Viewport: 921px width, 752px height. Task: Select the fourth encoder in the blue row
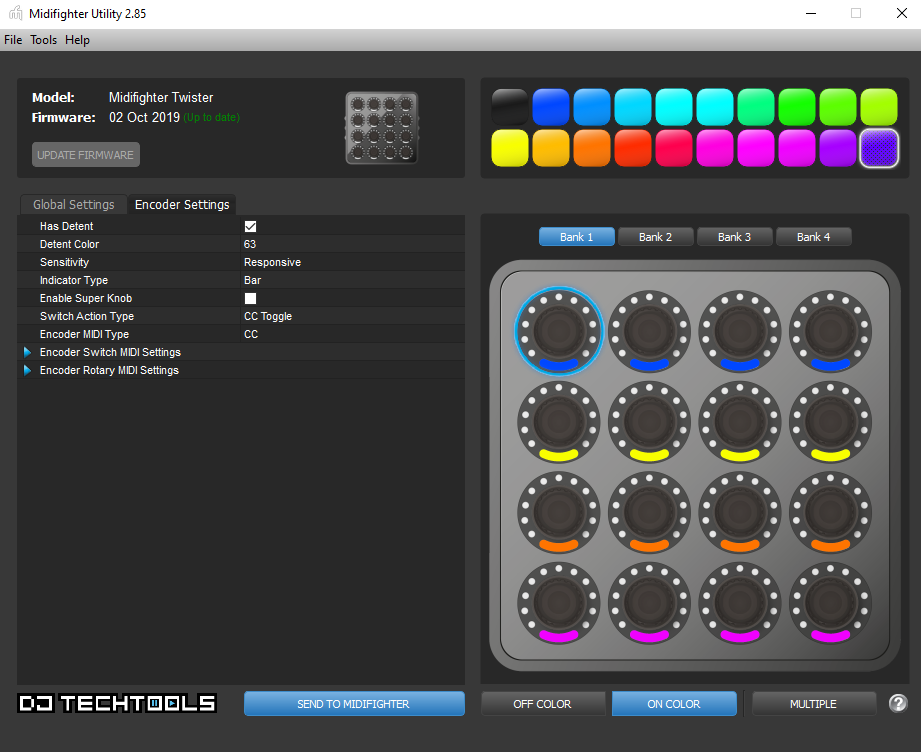click(x=830, y=331)
